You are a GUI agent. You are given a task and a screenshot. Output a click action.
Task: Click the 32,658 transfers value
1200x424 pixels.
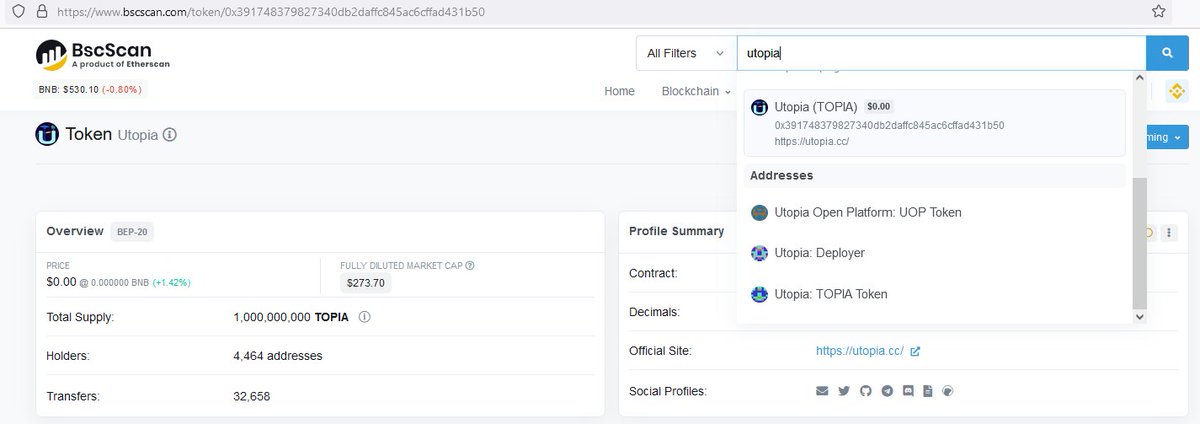(251, 396)
